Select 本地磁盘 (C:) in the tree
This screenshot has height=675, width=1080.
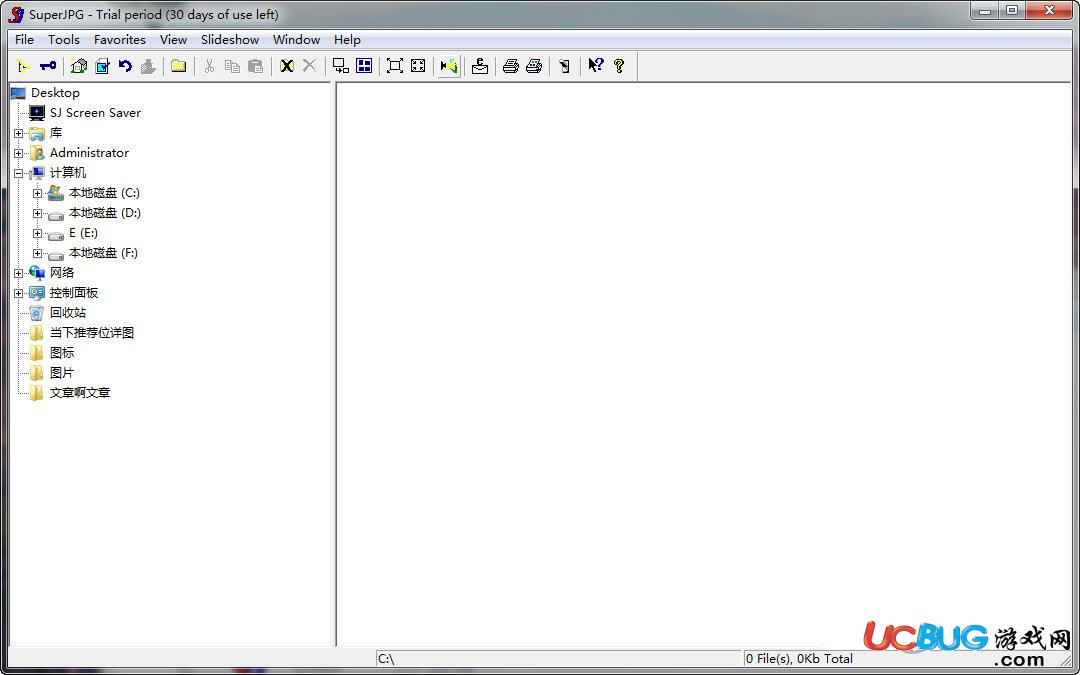coord(104,193)
